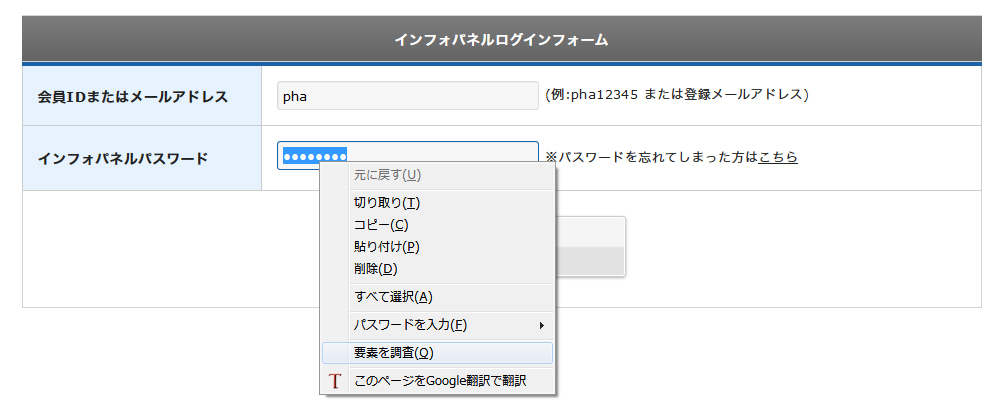Click the インフォパネルログインフォーム header bar
1000x400 pixels.
(502, 40)
